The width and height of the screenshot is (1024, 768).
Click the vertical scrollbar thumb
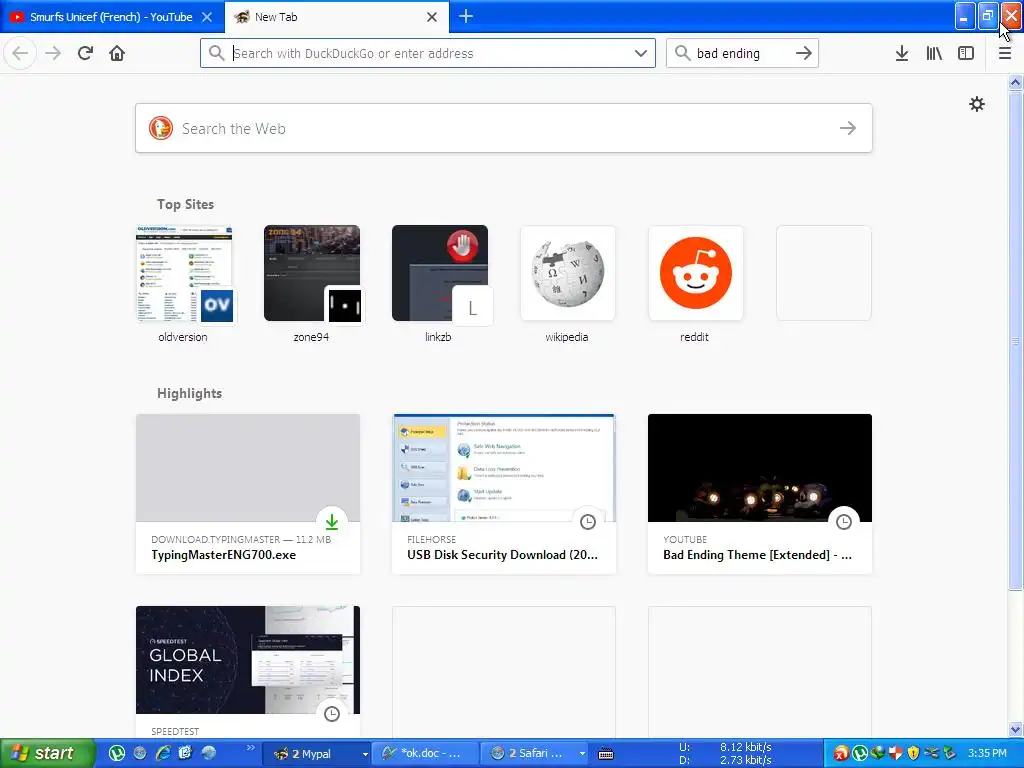[1015, 340]
